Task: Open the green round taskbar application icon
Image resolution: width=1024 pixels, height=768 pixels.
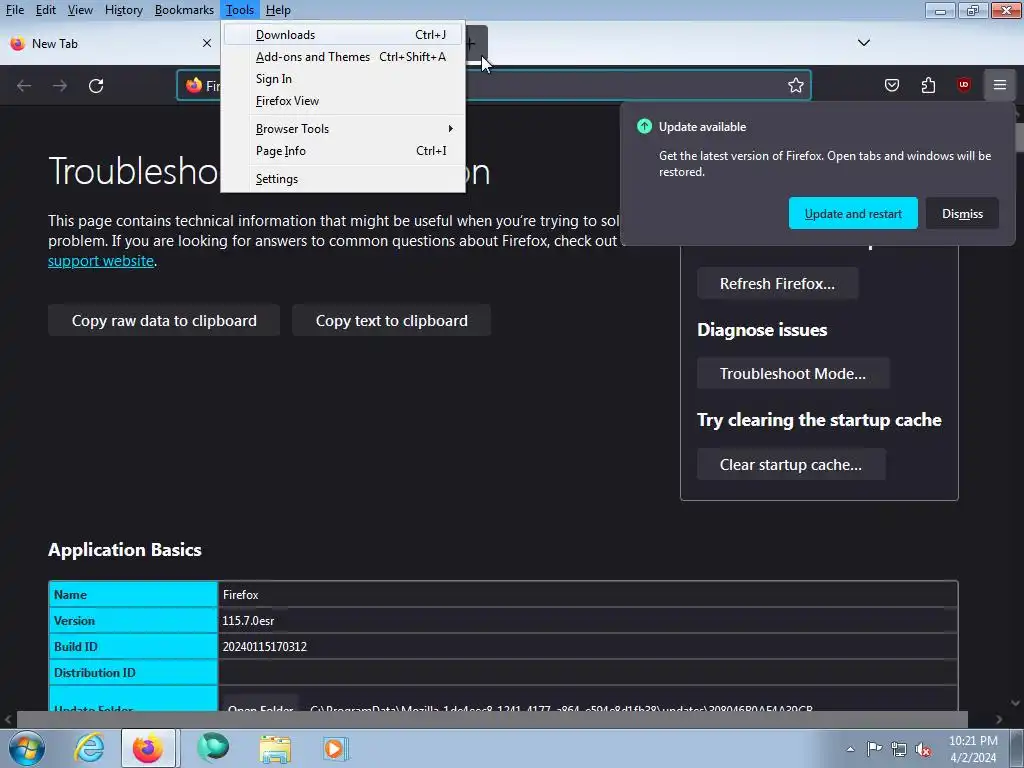Action: click(213, 748)
